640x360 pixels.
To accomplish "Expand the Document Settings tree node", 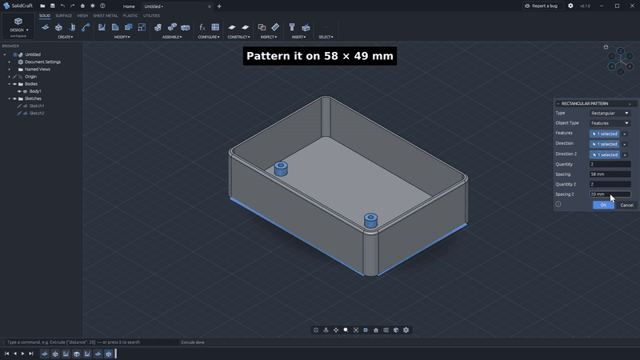I will 9,62.
